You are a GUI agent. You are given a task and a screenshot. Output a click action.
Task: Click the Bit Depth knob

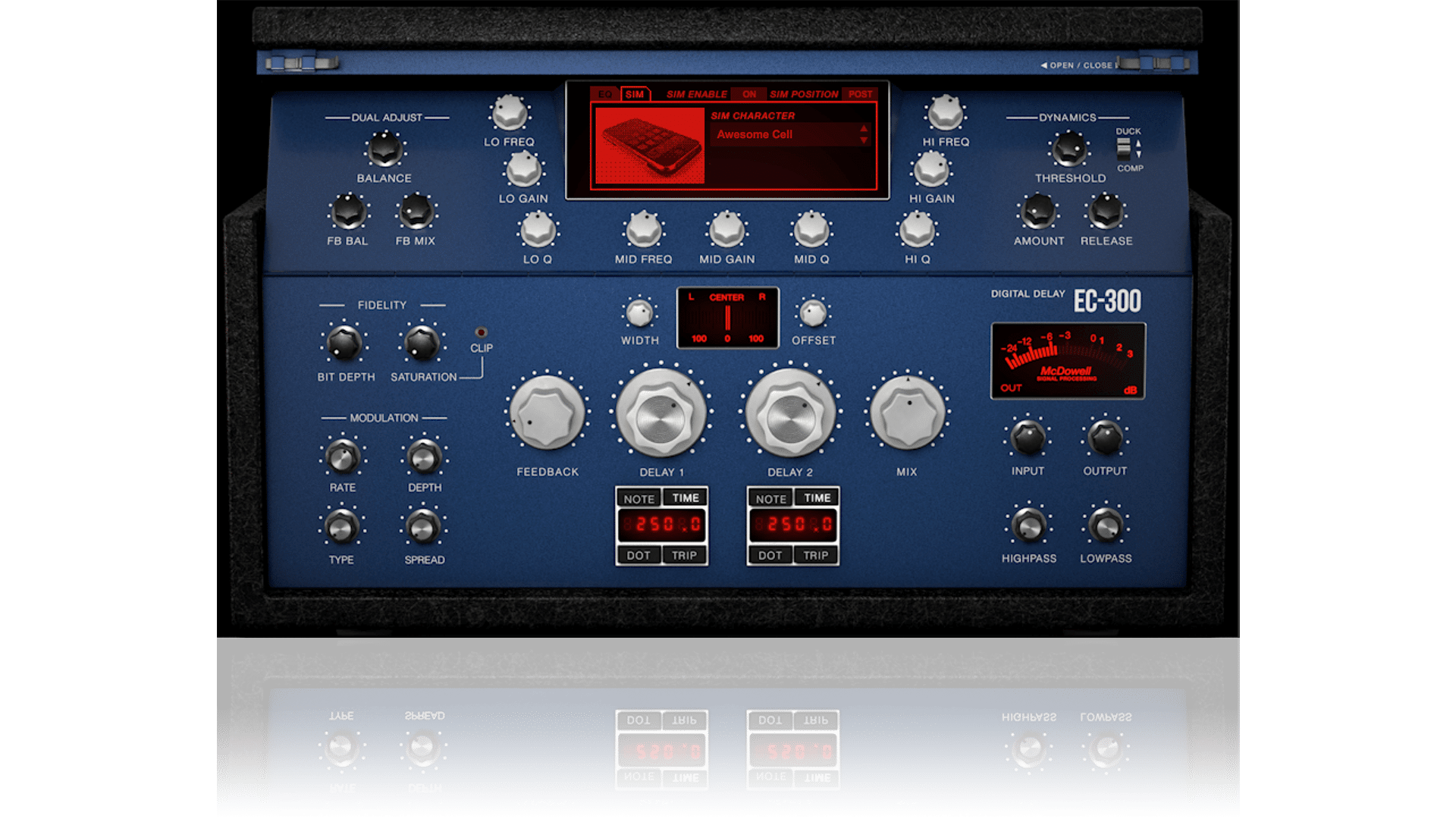[344, 344]
